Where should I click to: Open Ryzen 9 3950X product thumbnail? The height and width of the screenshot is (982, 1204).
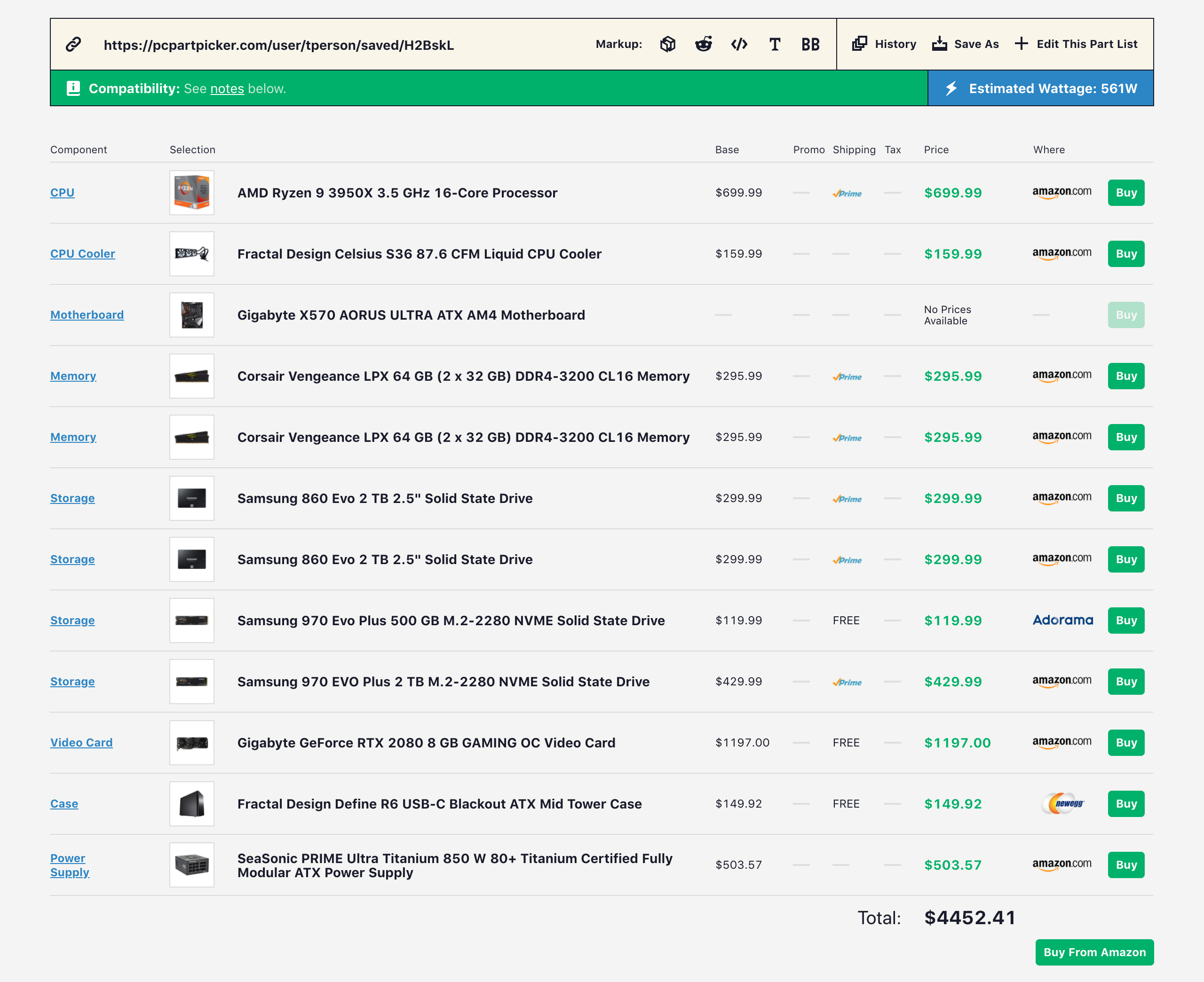[192, 193]
